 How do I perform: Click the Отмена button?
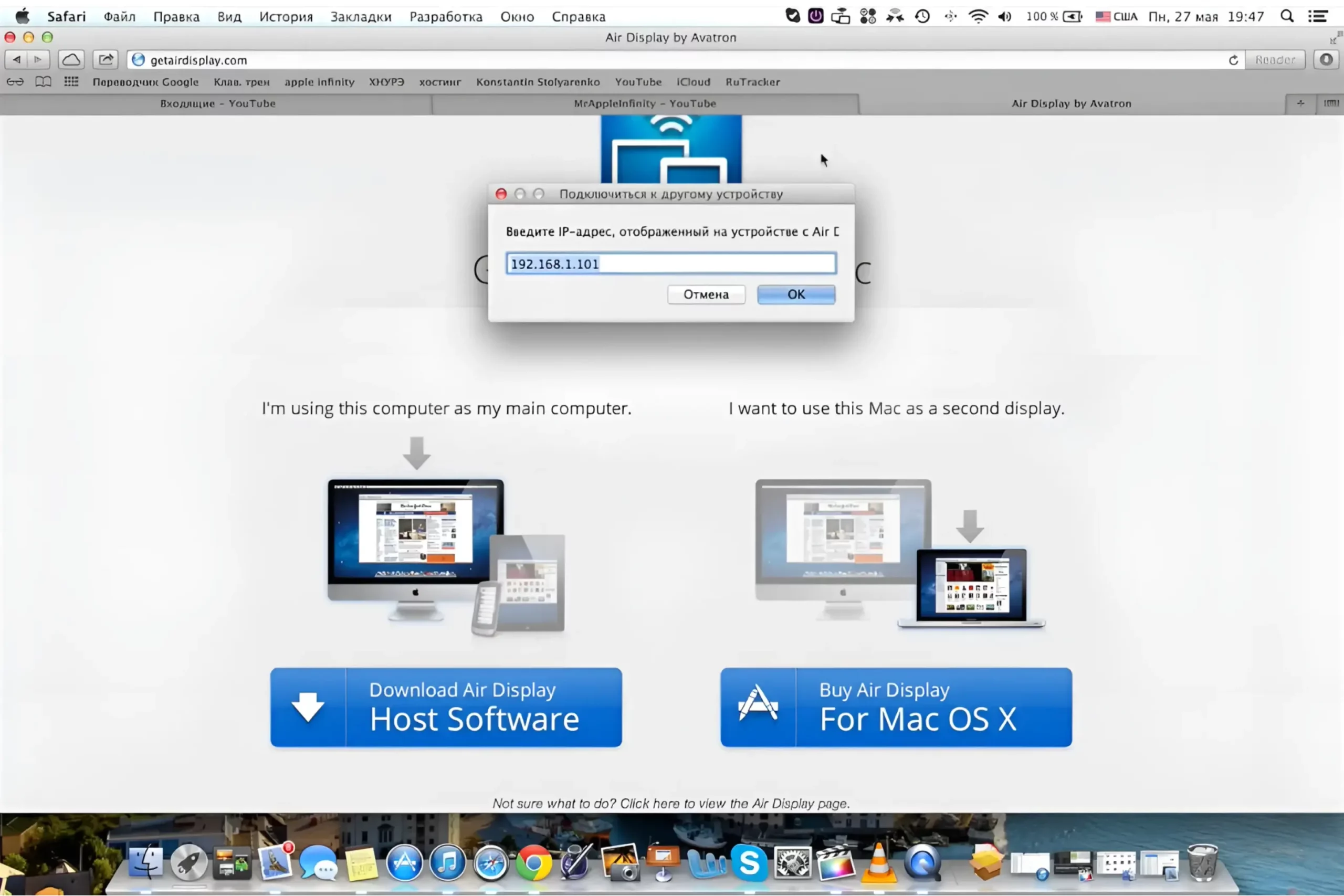point(706,294)
